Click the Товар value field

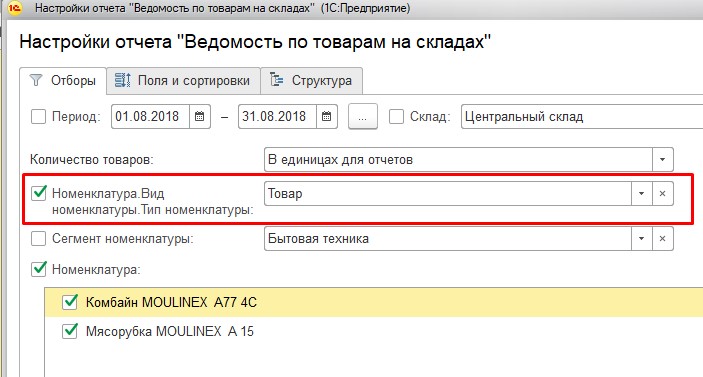coord(448,194)
